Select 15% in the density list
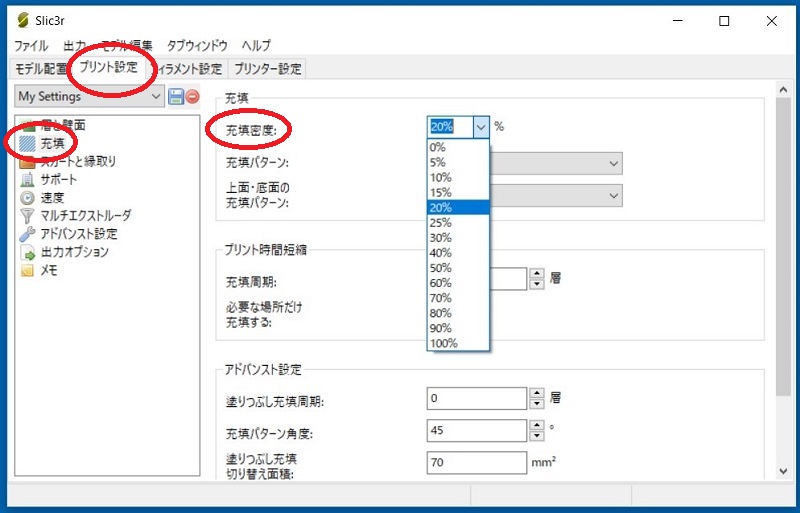The image size is (800, 513). pos(458,192)
